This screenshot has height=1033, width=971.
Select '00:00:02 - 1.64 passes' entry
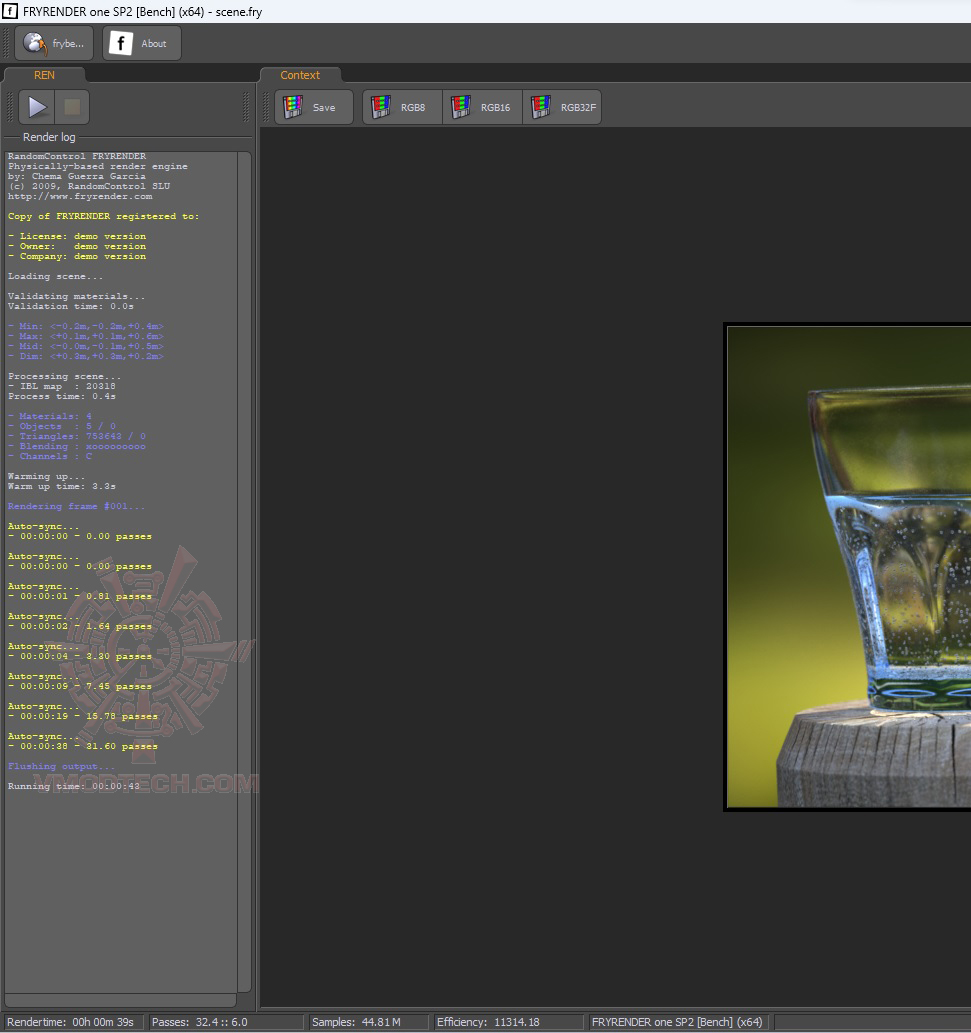[80, 627]
